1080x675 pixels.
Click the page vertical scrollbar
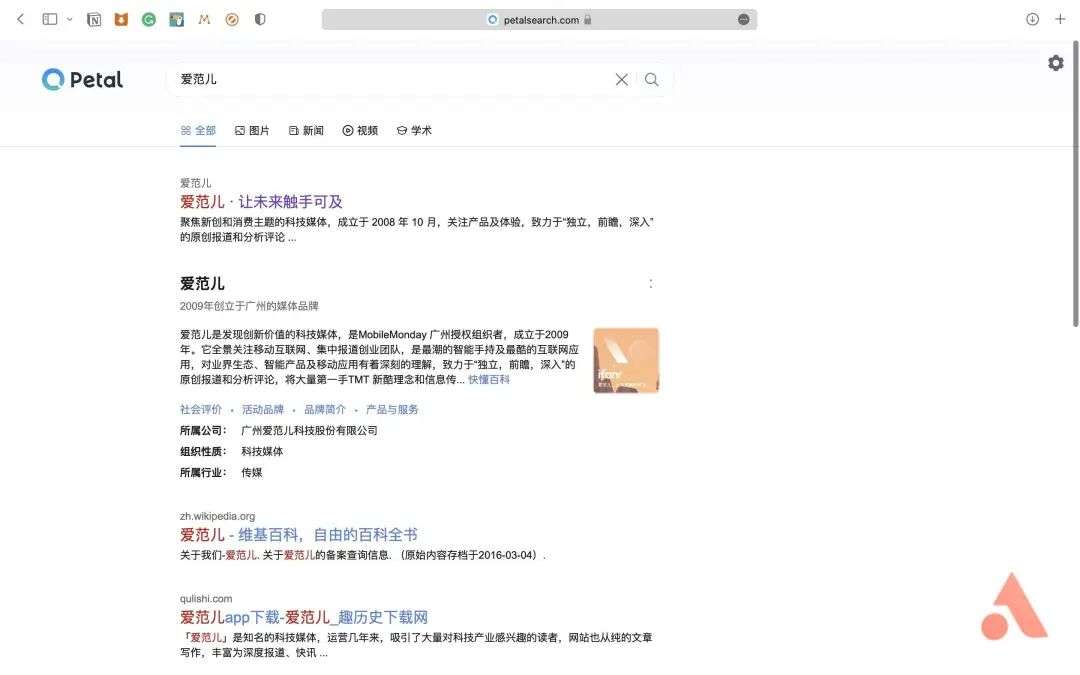[x=1075, y=184]
